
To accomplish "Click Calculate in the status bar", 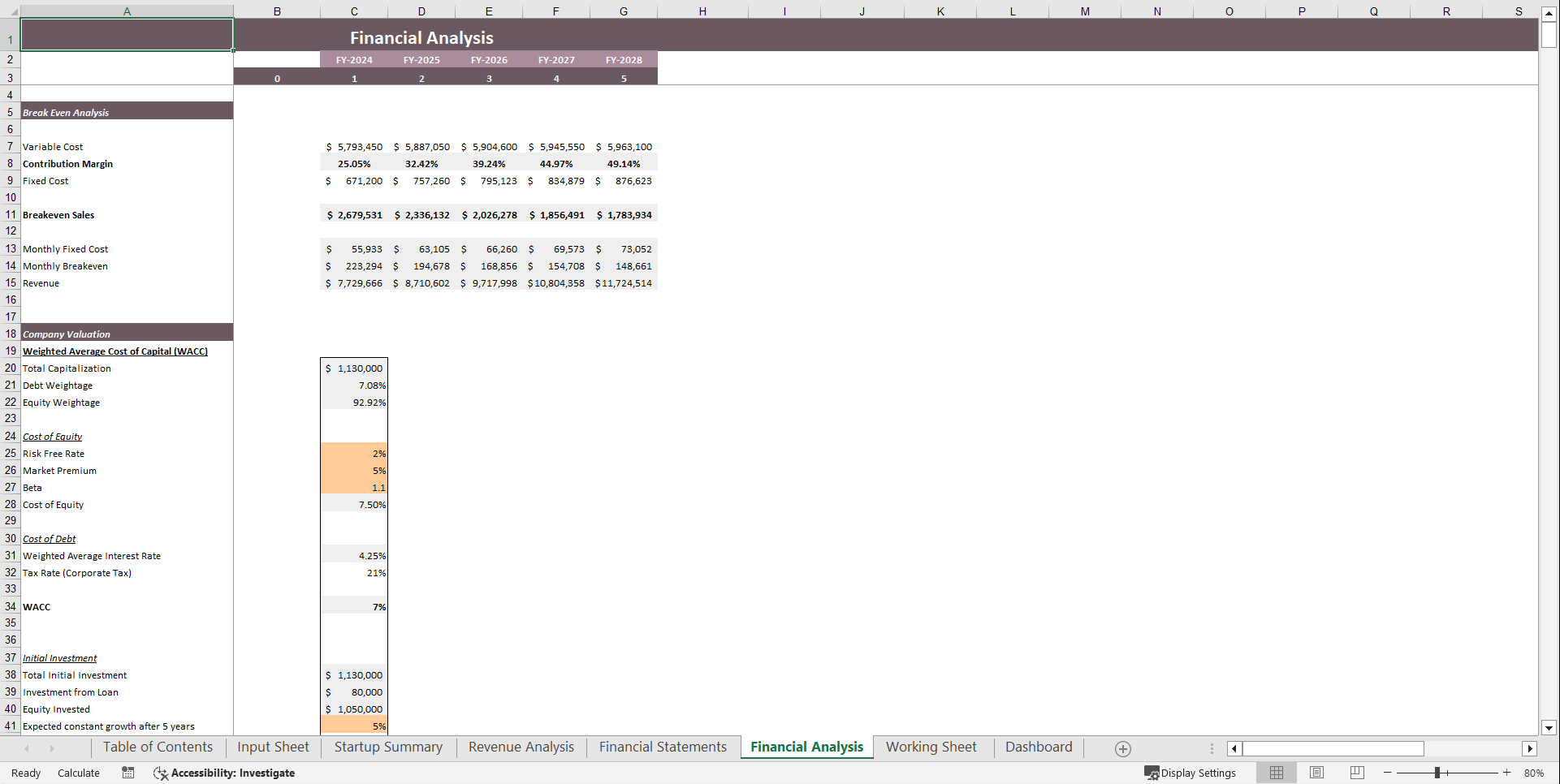I will click(x=78, y=773).
